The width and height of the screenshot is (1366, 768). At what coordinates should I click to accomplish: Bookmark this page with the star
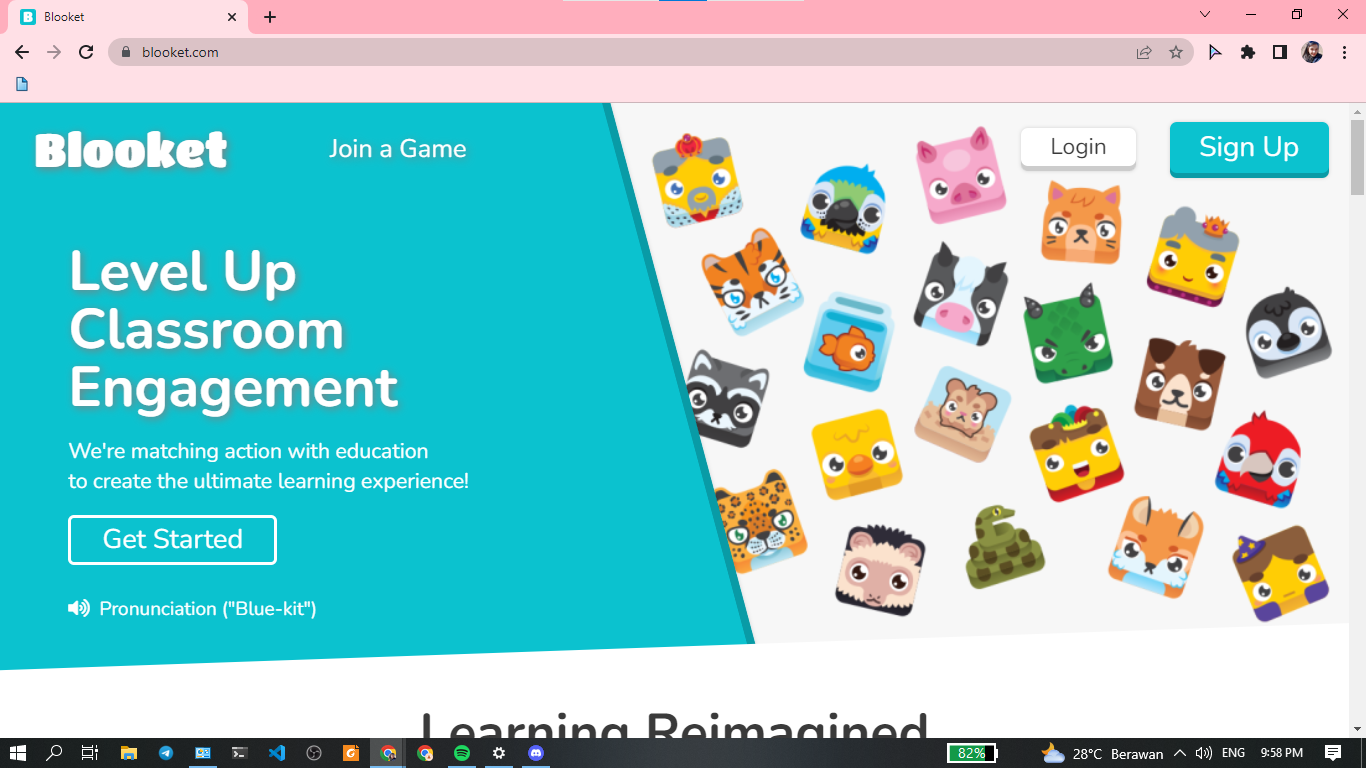1176,52
